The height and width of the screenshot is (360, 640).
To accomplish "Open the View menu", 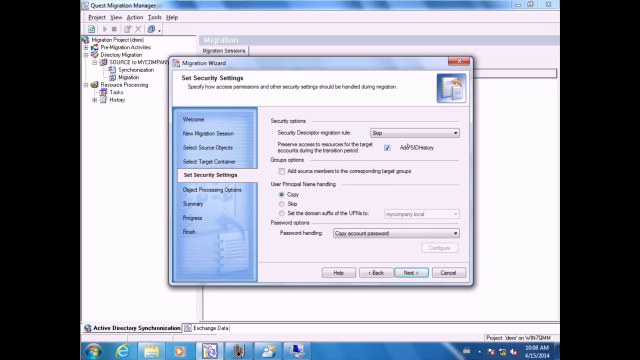I will click(116, 17).
